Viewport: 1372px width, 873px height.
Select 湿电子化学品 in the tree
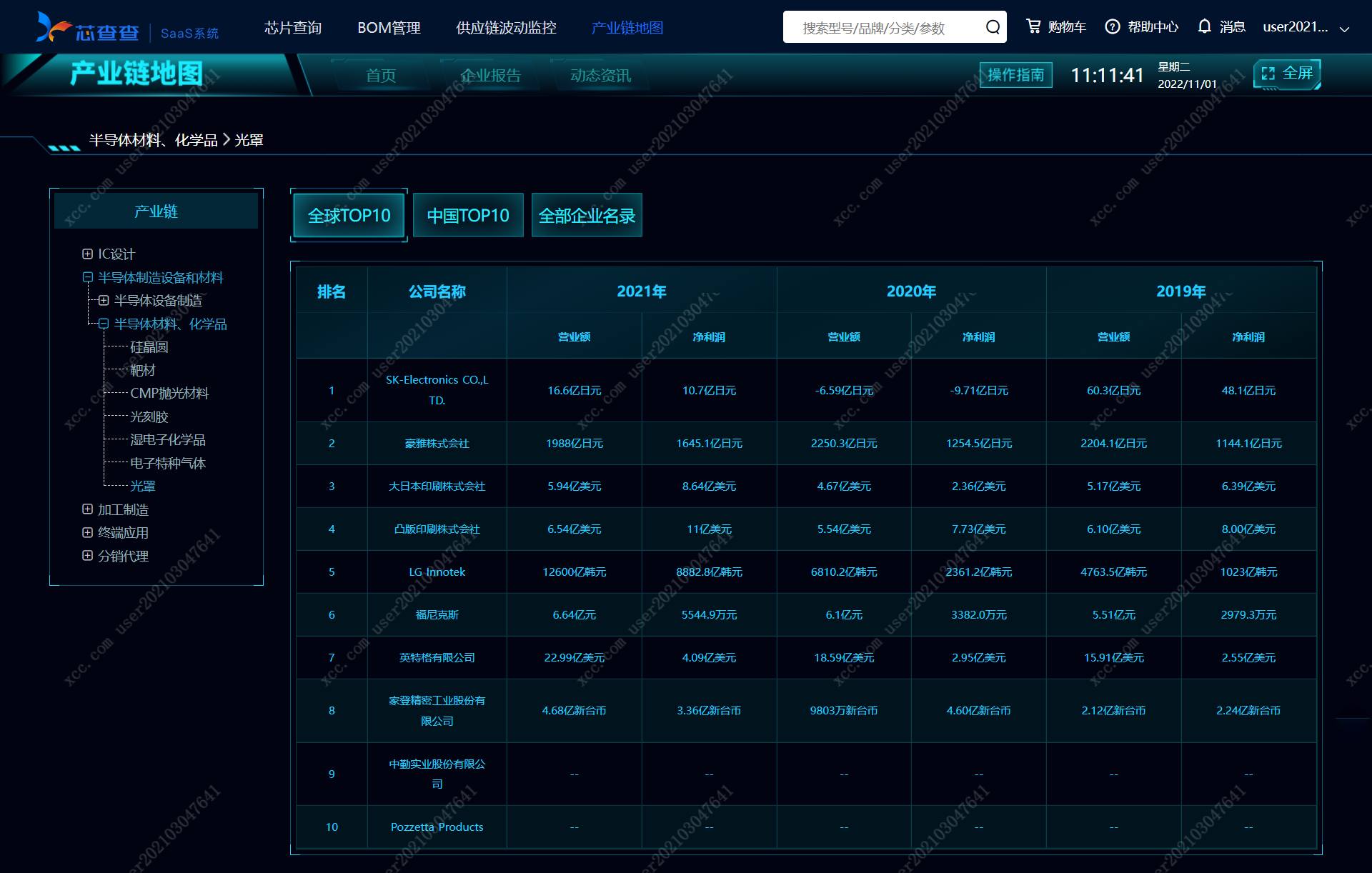coord(168,439)
